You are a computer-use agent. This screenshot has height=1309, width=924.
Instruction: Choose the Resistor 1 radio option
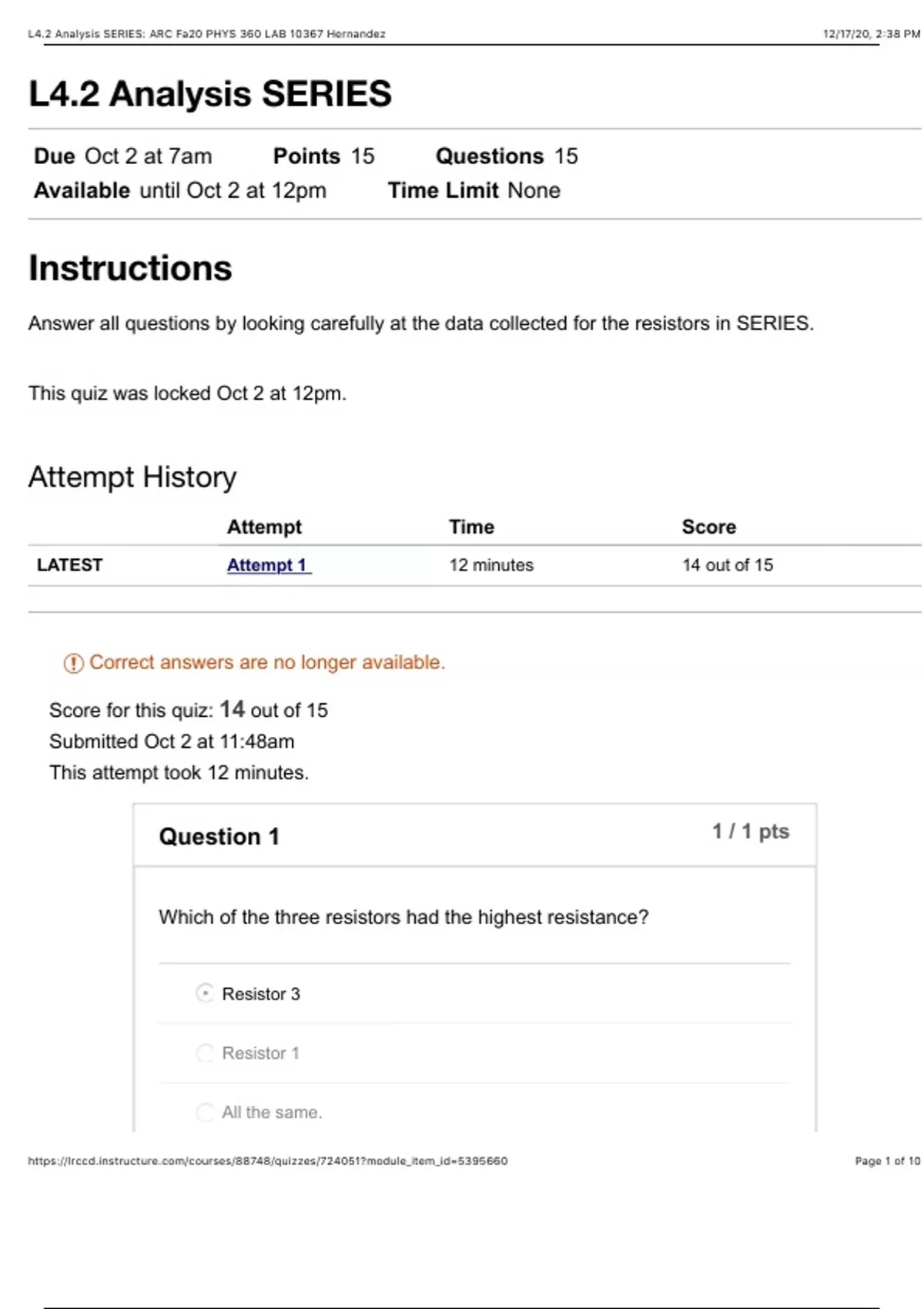(x=205, y=1053)
